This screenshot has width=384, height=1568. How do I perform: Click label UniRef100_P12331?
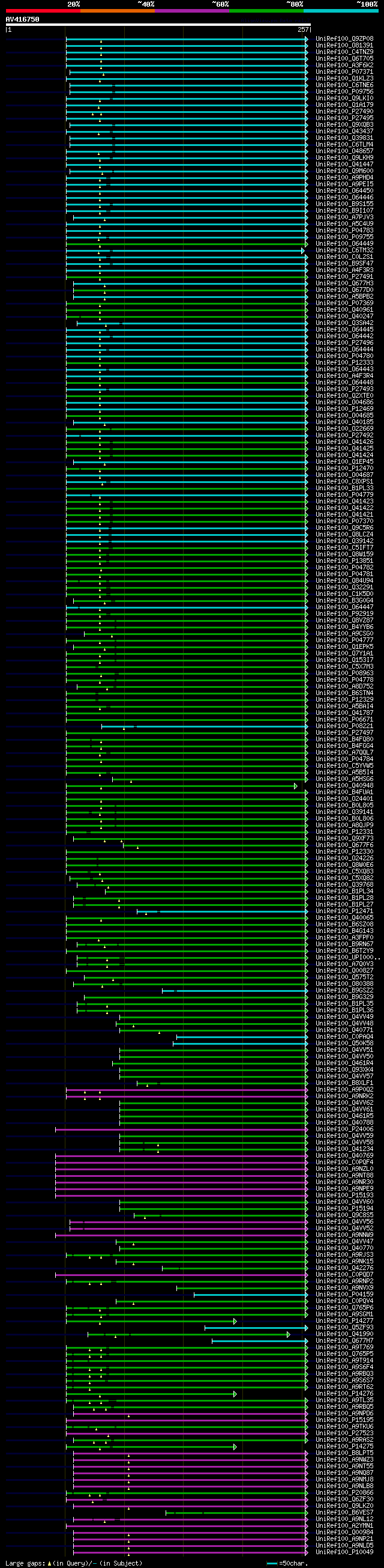click(x=344, y=832)
